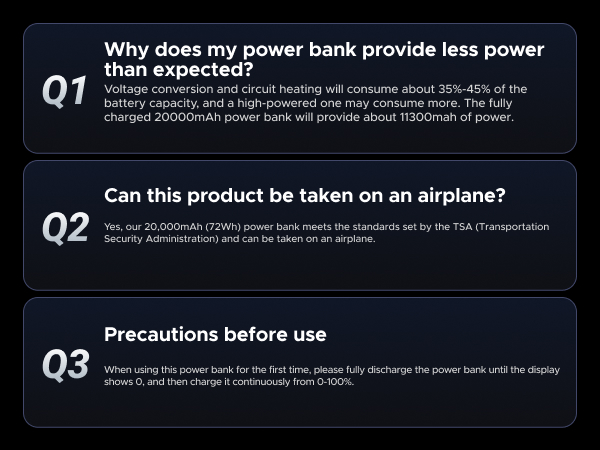Click the Q3 label
This screenshot has width=600, height=450.
pyautogui.click(x=66, y=364)
